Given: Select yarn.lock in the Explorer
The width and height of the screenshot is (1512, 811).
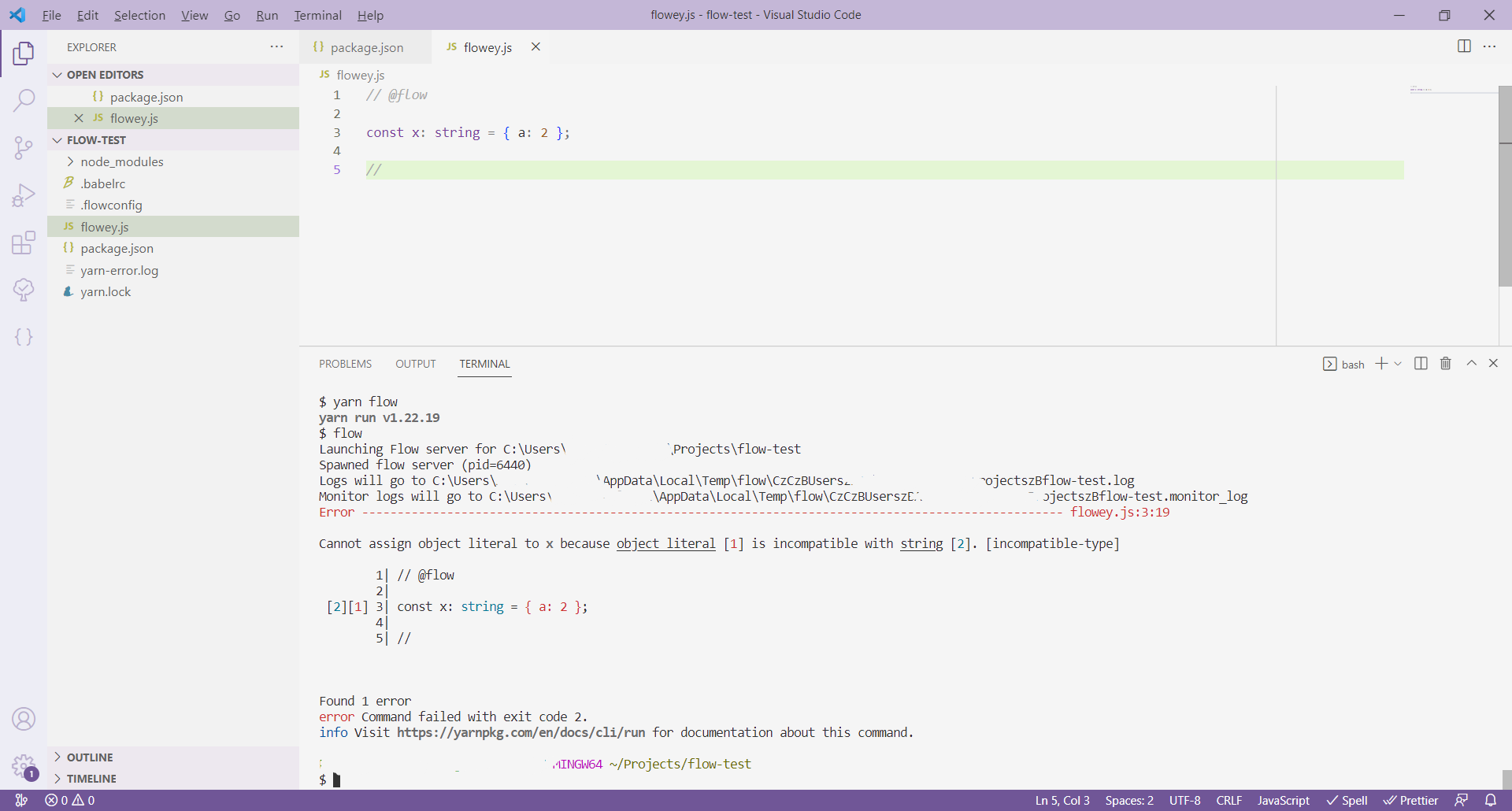Looking at the screenshot, I should pyautogui.click(x=105, y=291).
